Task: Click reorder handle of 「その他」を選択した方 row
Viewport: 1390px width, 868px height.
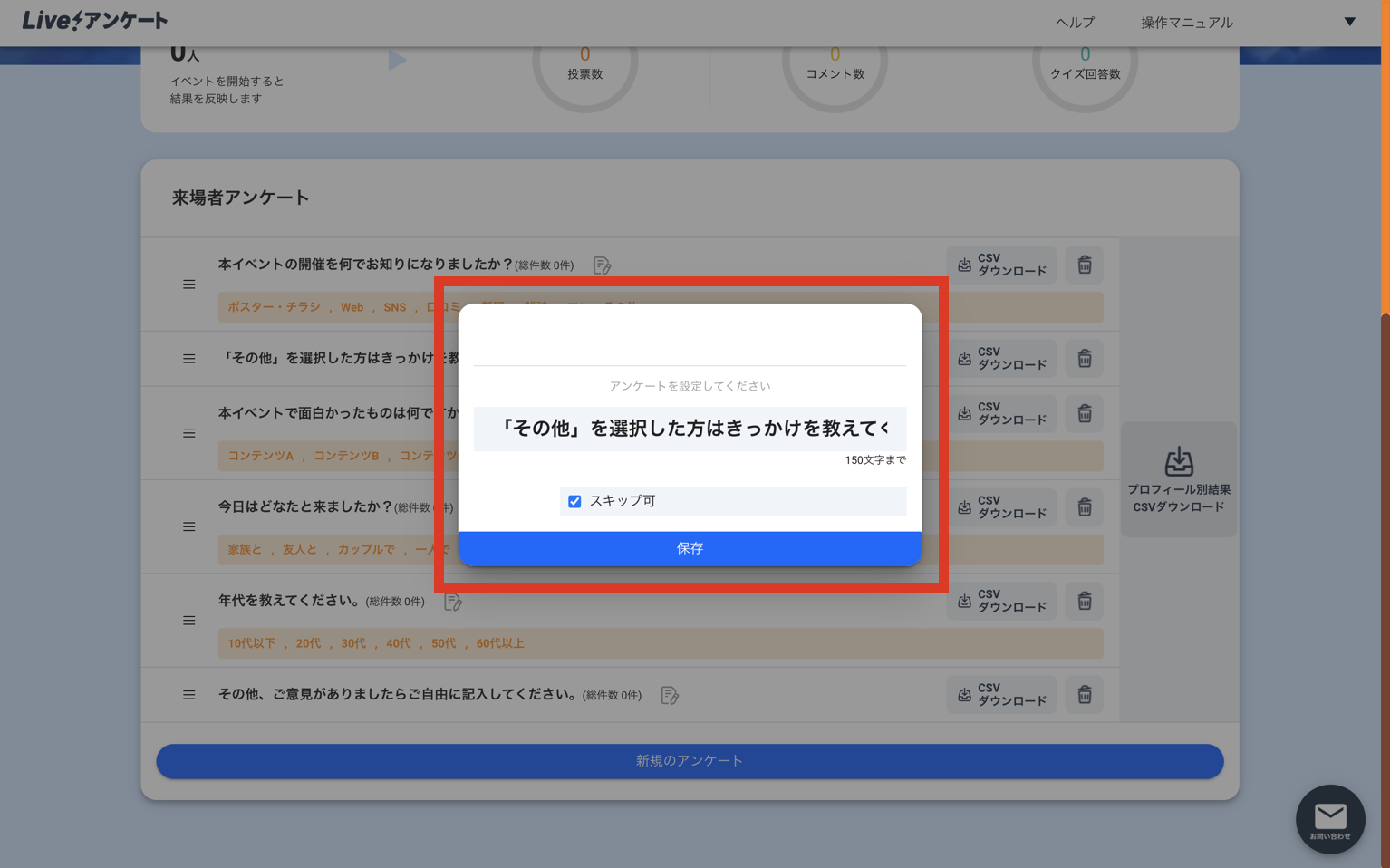Action: tap(188, 359)
